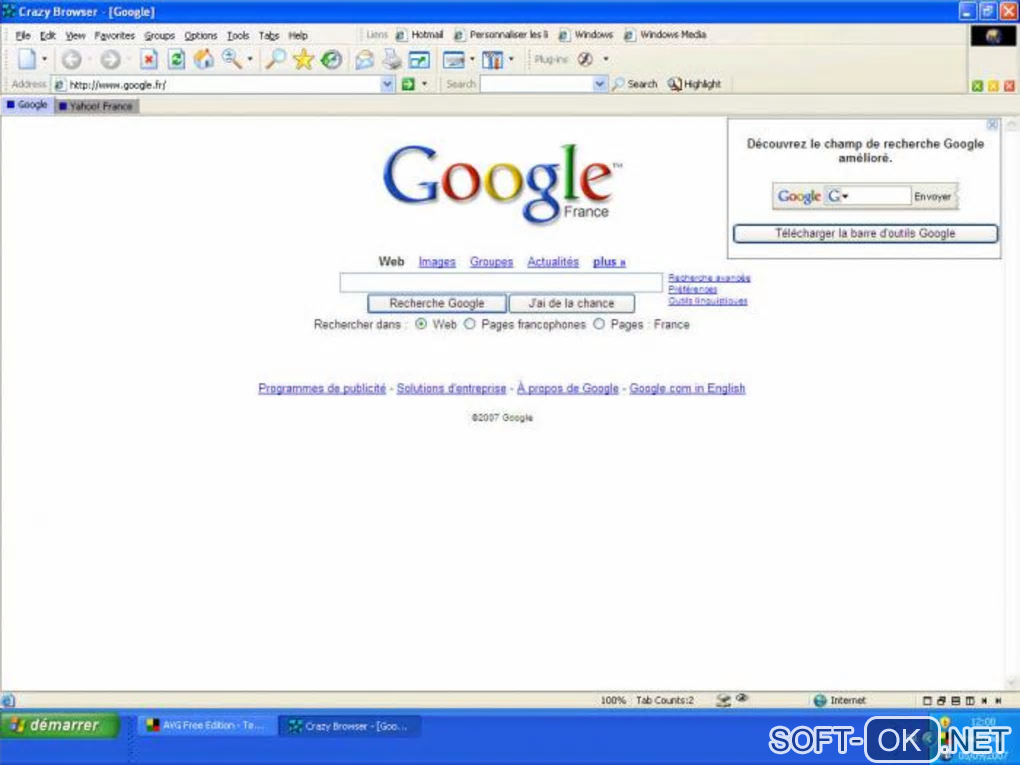Expand the tools panel dropdown arrow
Screen dimensions: 1020x765
pyautogui.click(x=511, y=59)
